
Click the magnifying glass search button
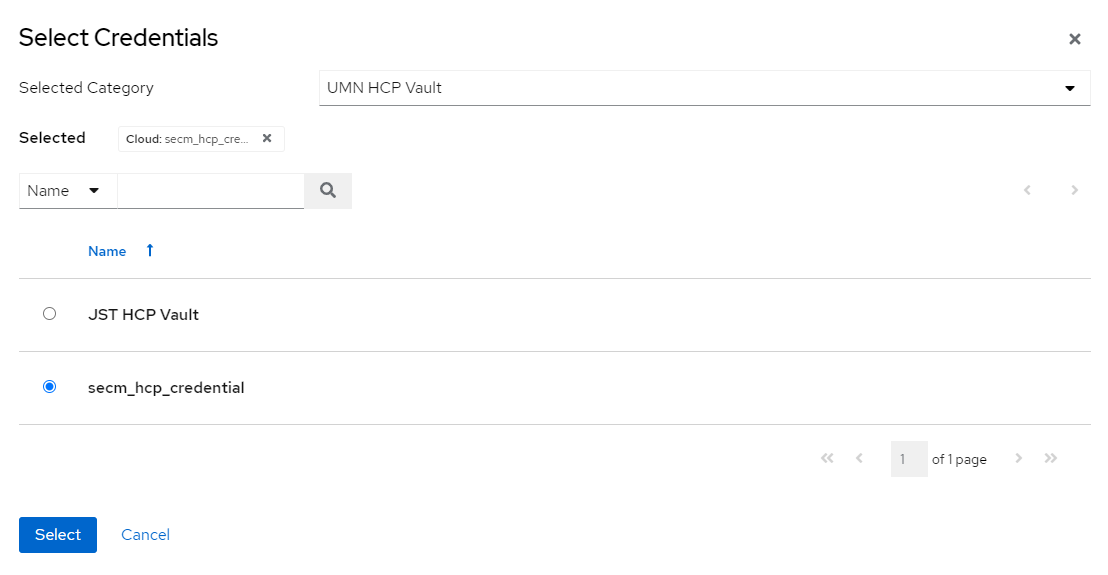point(328,190)
